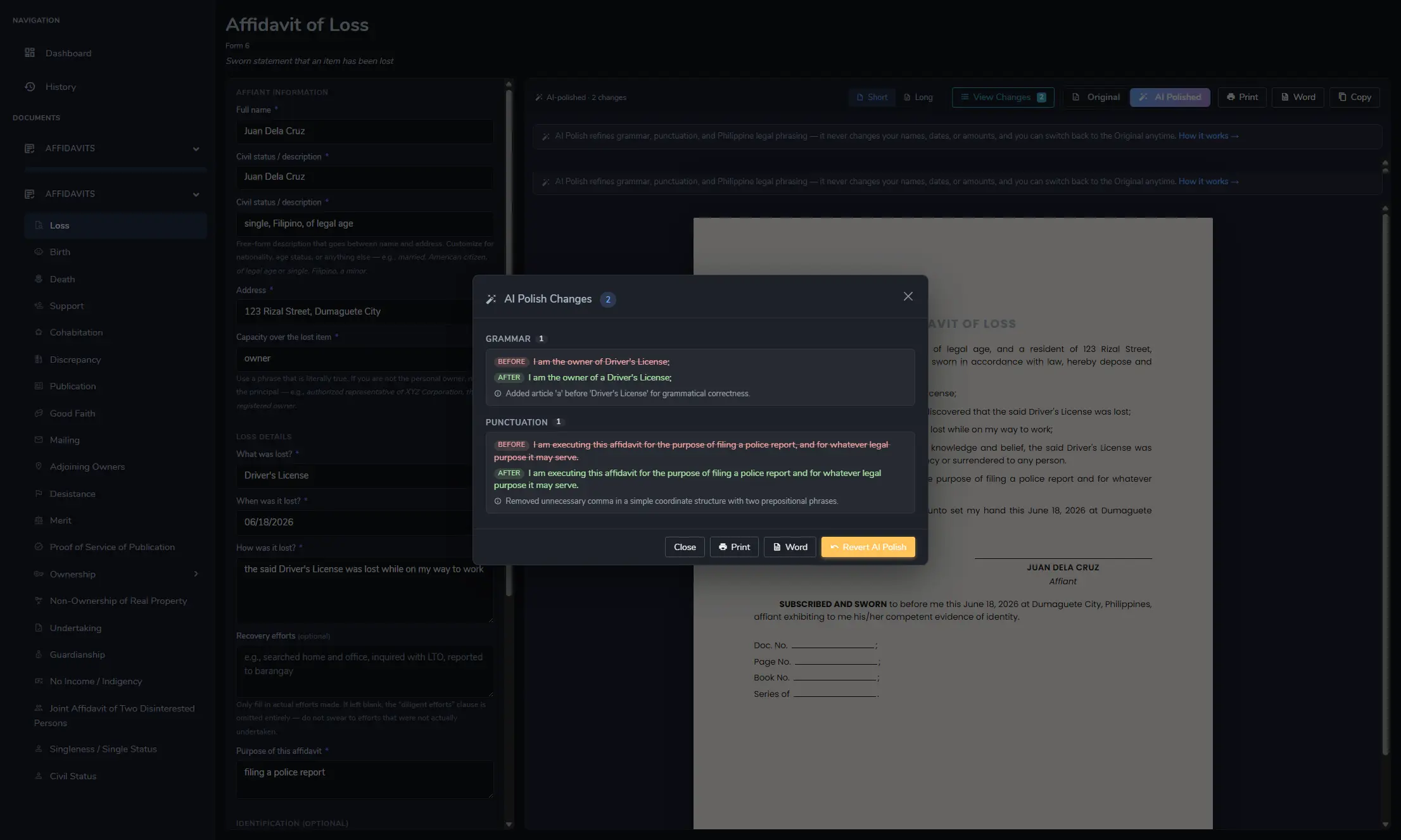
Task: Click the Purpose of this affidavit field
Action: point(364,779)
